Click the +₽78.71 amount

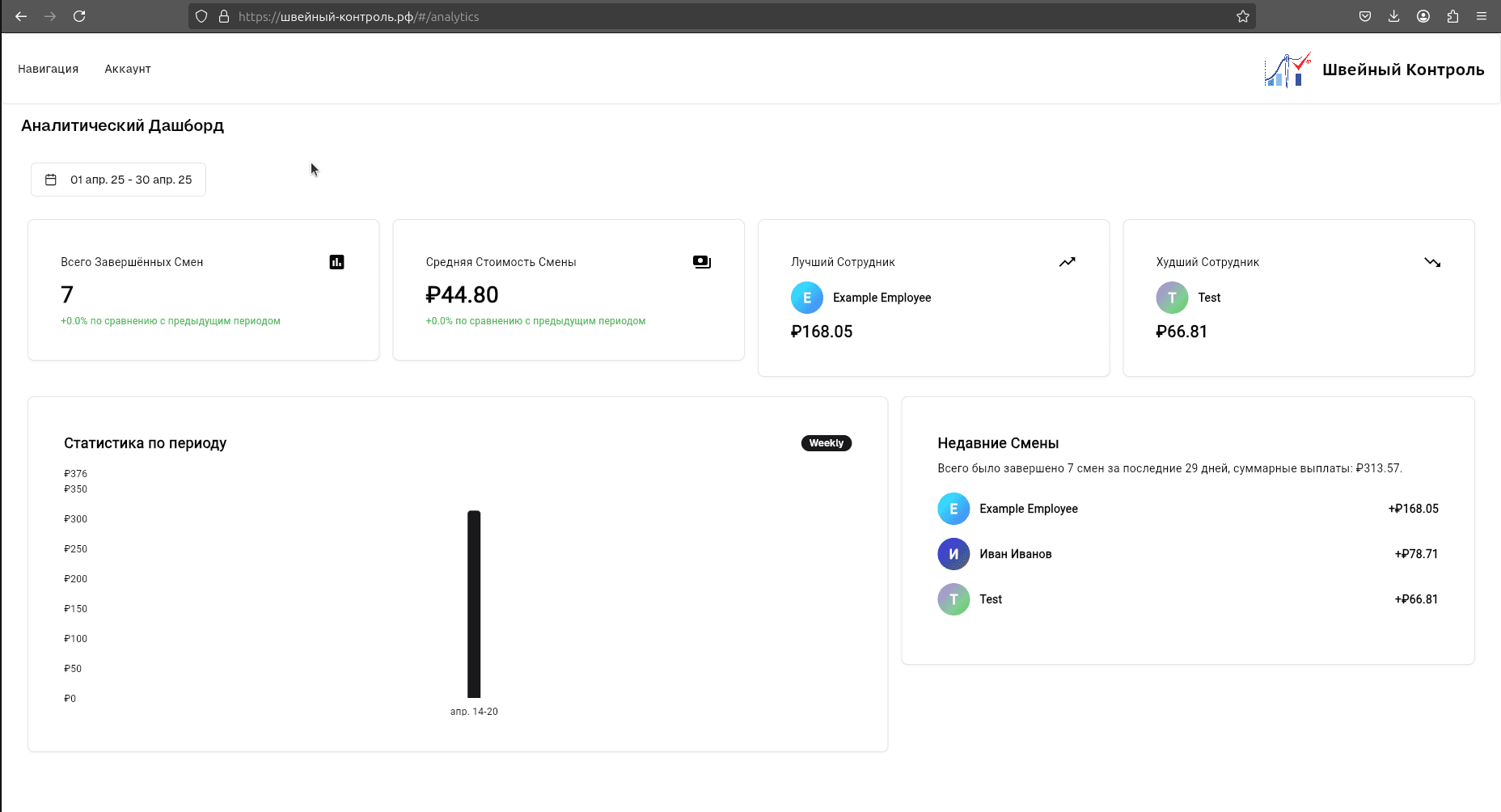coord(1417,554)
